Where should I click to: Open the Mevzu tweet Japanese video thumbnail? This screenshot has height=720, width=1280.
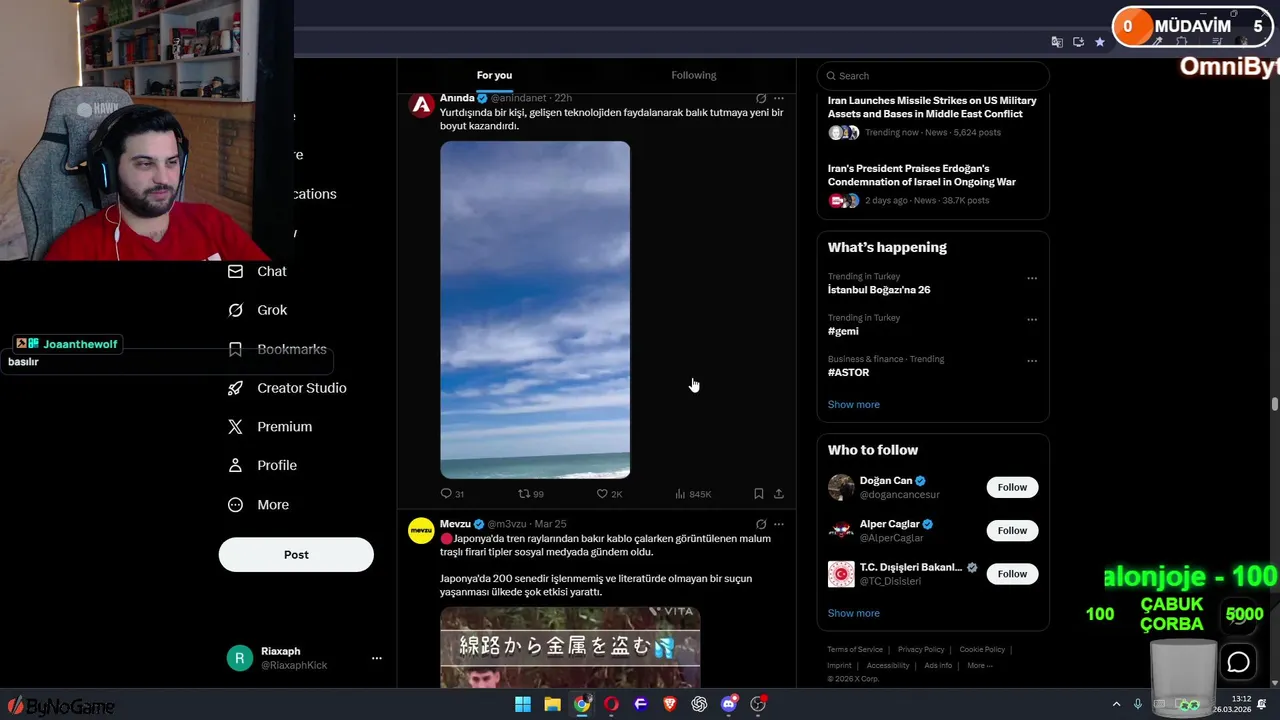(570, 647)
